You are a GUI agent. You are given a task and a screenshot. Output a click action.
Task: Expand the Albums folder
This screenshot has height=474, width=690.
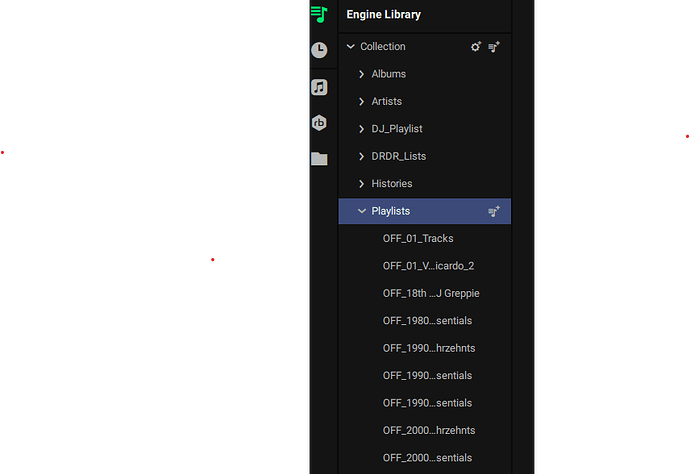(361, 74)
